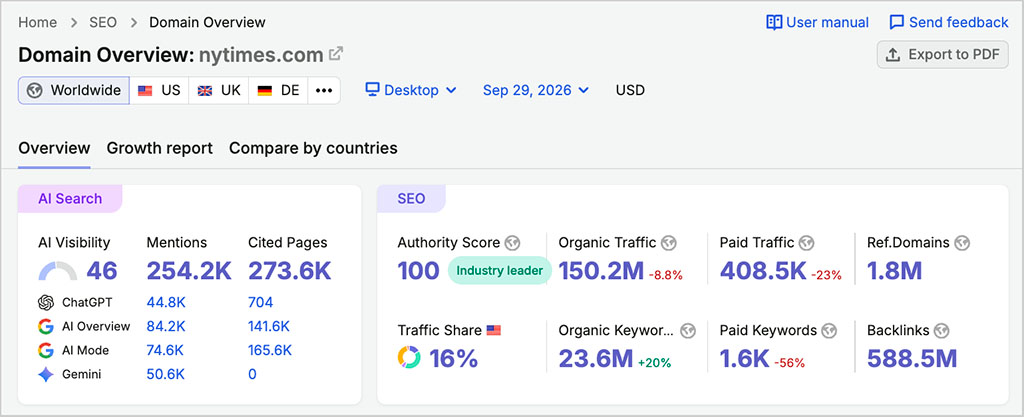Click AI Mode cited pages 165.6K
Viewport: 1024px width, 417px height.
click(x=270, y=350)
